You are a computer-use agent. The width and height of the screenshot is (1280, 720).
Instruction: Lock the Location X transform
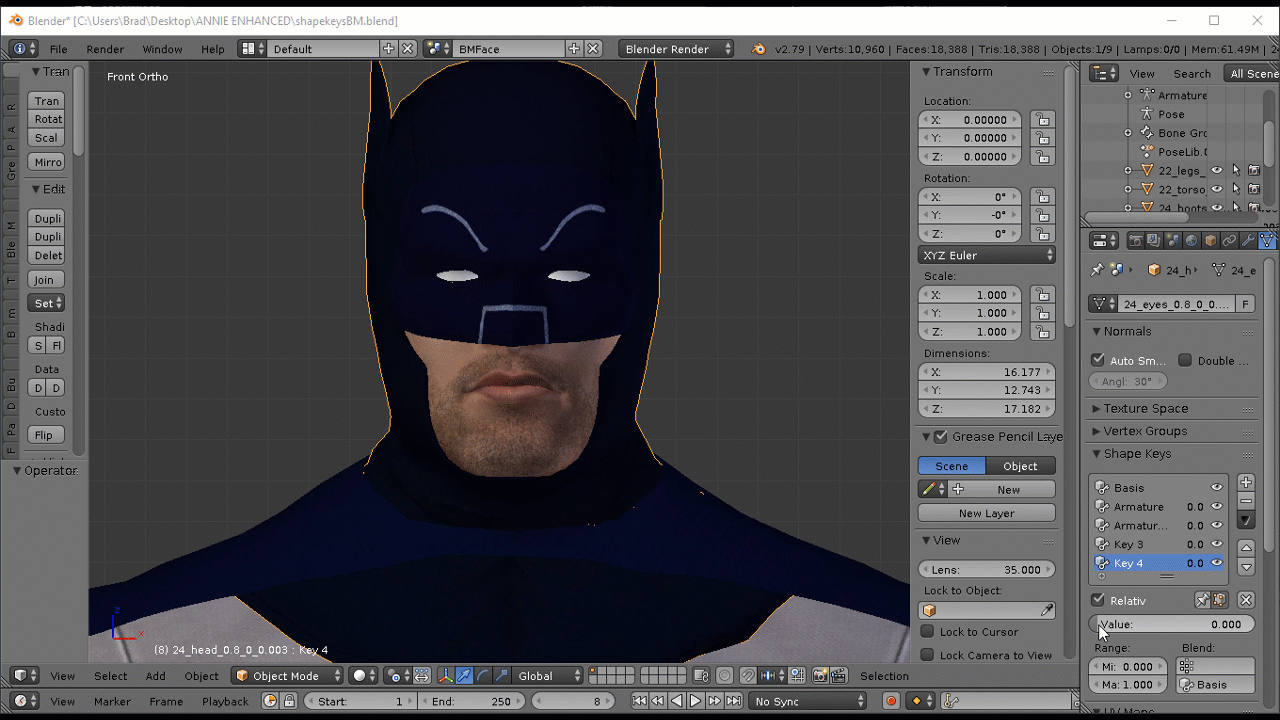[1042, 120]
